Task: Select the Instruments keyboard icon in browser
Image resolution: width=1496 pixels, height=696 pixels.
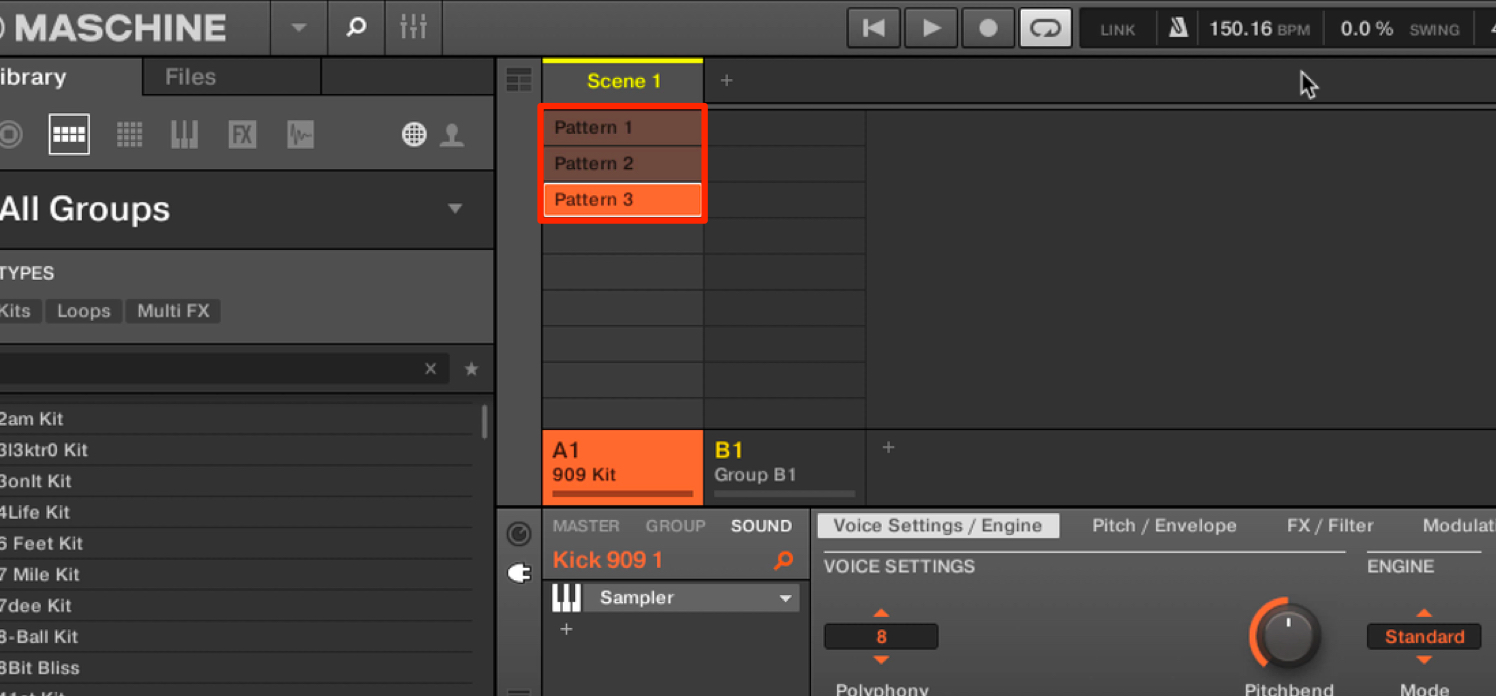Action: coord(184,134)
